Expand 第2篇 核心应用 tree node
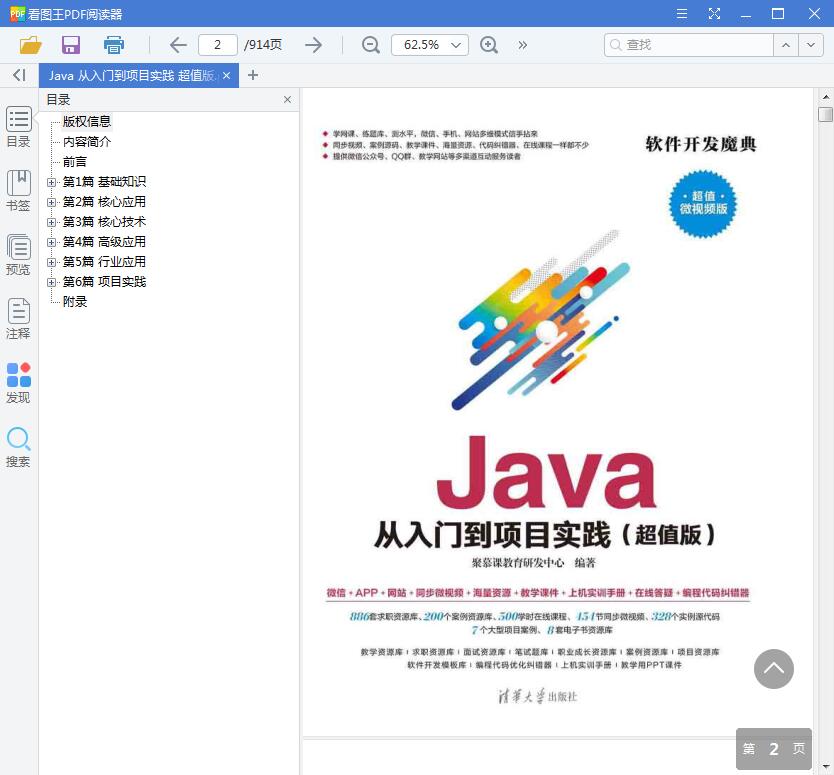The width and height of the screenshot is (834, 775). [51, 202]
